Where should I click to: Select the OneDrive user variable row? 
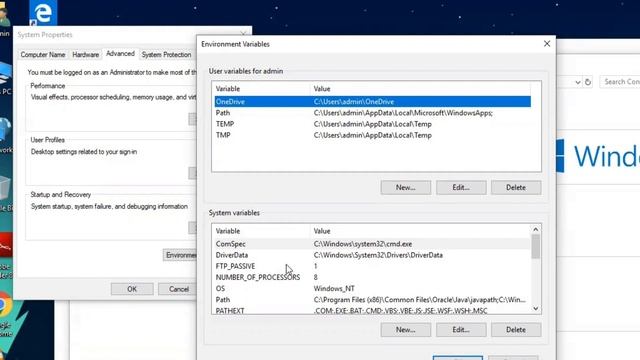373,102
